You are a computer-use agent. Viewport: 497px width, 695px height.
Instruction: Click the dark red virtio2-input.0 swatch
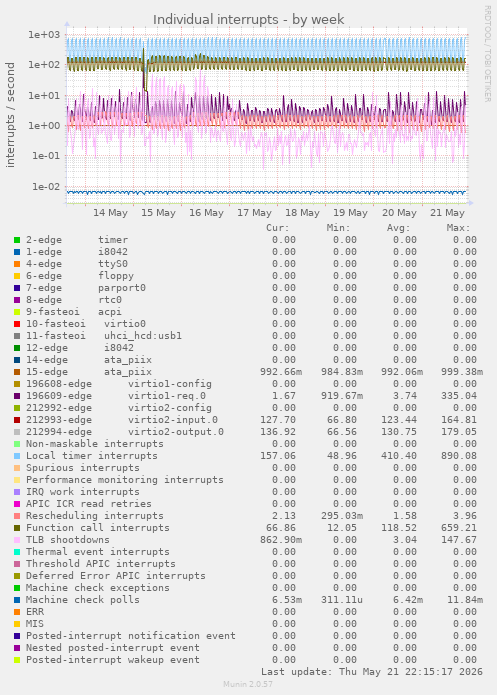coord(17,420)
